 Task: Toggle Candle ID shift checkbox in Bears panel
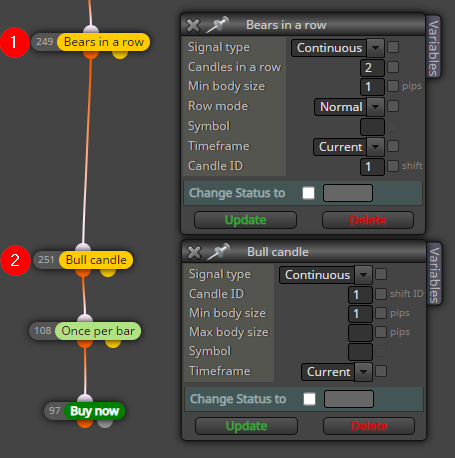(393, 166)
